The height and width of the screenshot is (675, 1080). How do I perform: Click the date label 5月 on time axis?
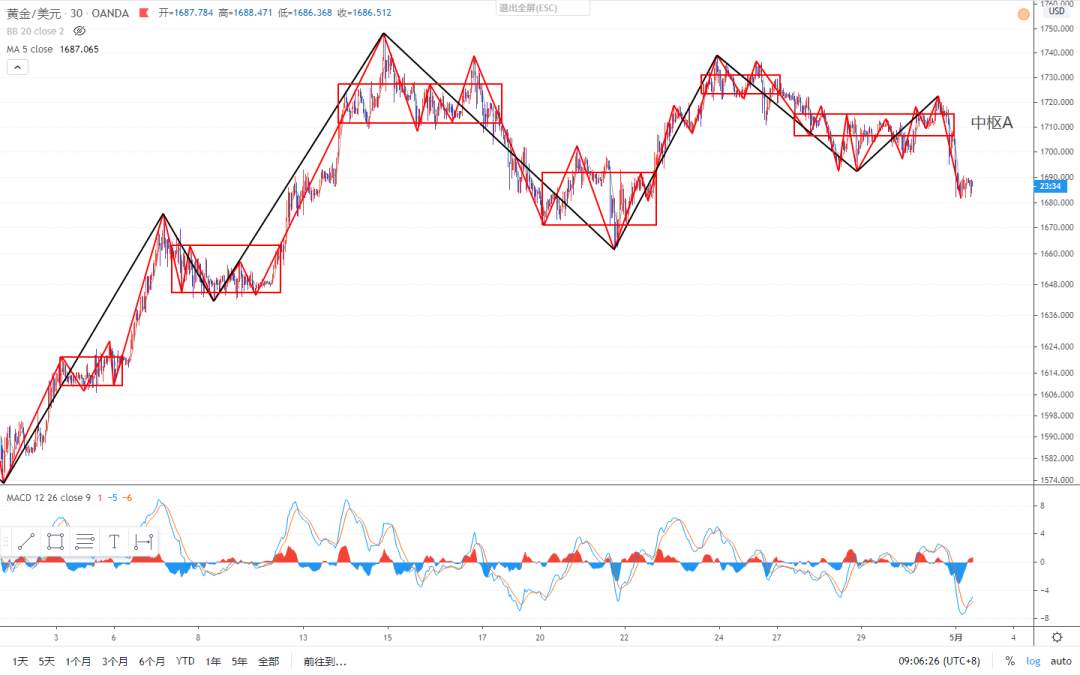[955, 637]
